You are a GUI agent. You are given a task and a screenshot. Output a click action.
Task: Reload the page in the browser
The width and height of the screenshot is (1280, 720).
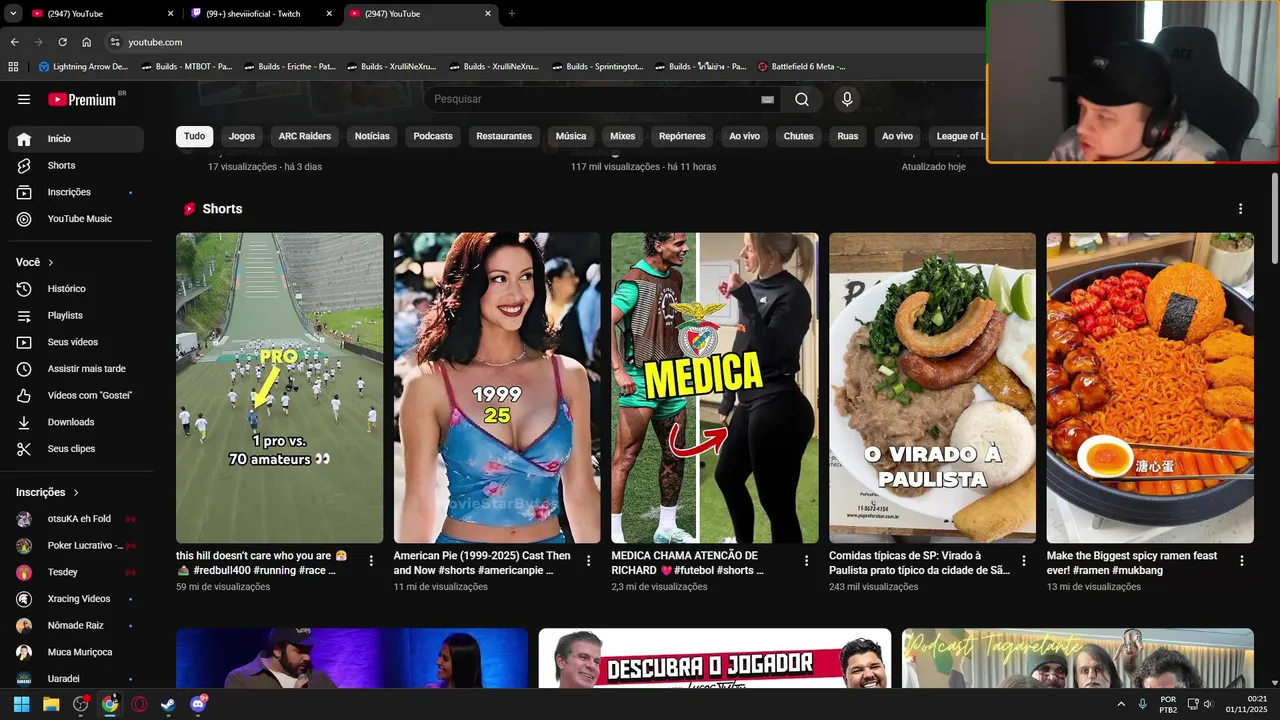pos(62,42)
